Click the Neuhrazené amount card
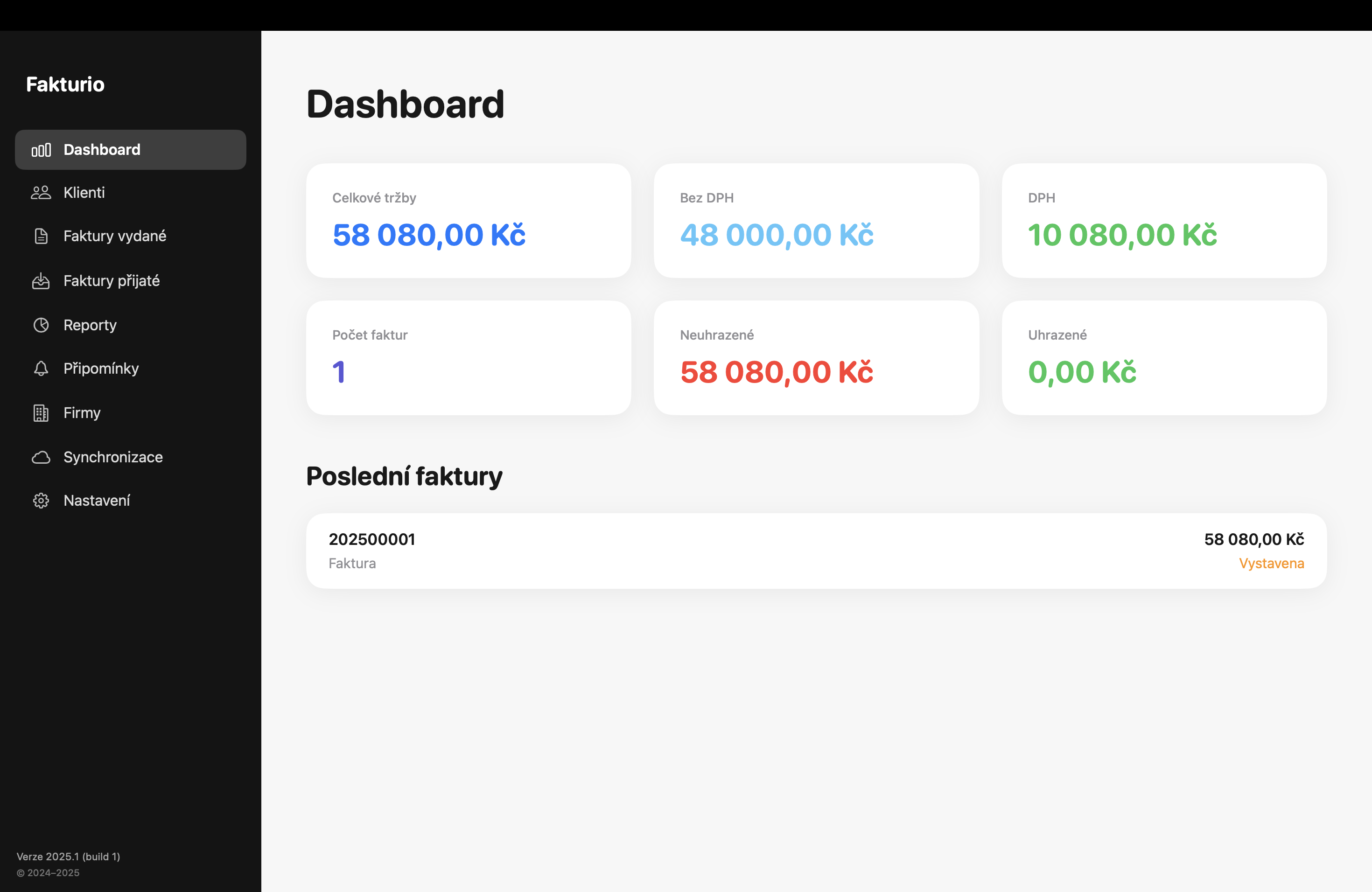This screenshot has height=892, width=1372. 816,358
